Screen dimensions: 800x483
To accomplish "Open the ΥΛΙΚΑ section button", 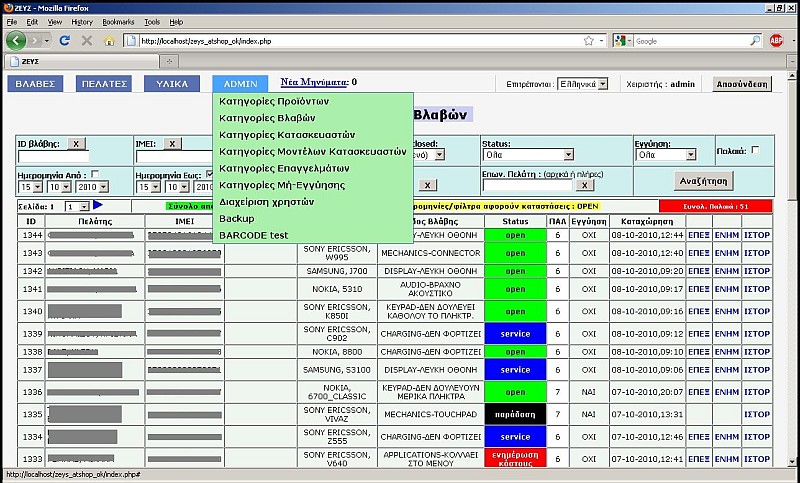I will pos(172,84).
